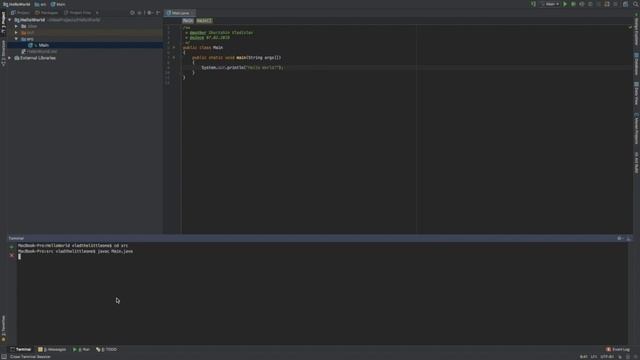This screenshot has height=360, width=640.
Task: Open the Ant Build tool window on right stripe
Action: tap(636, 162)
